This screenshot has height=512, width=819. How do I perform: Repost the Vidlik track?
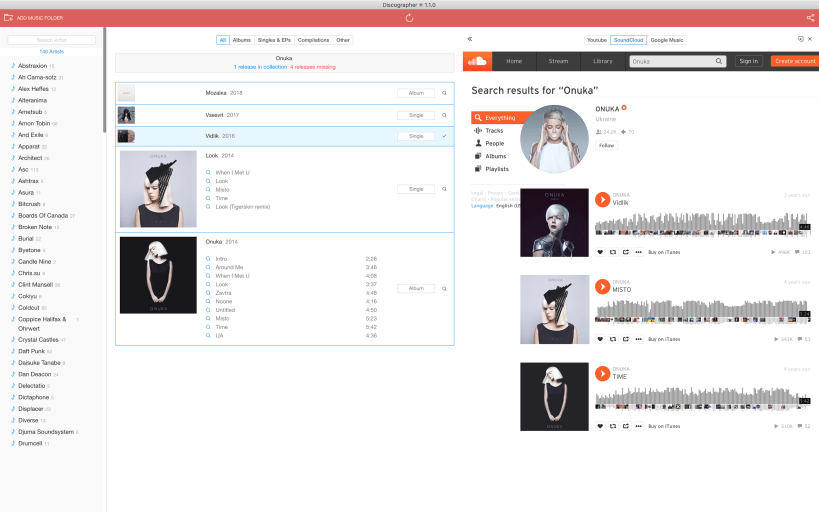click(613, 252)
